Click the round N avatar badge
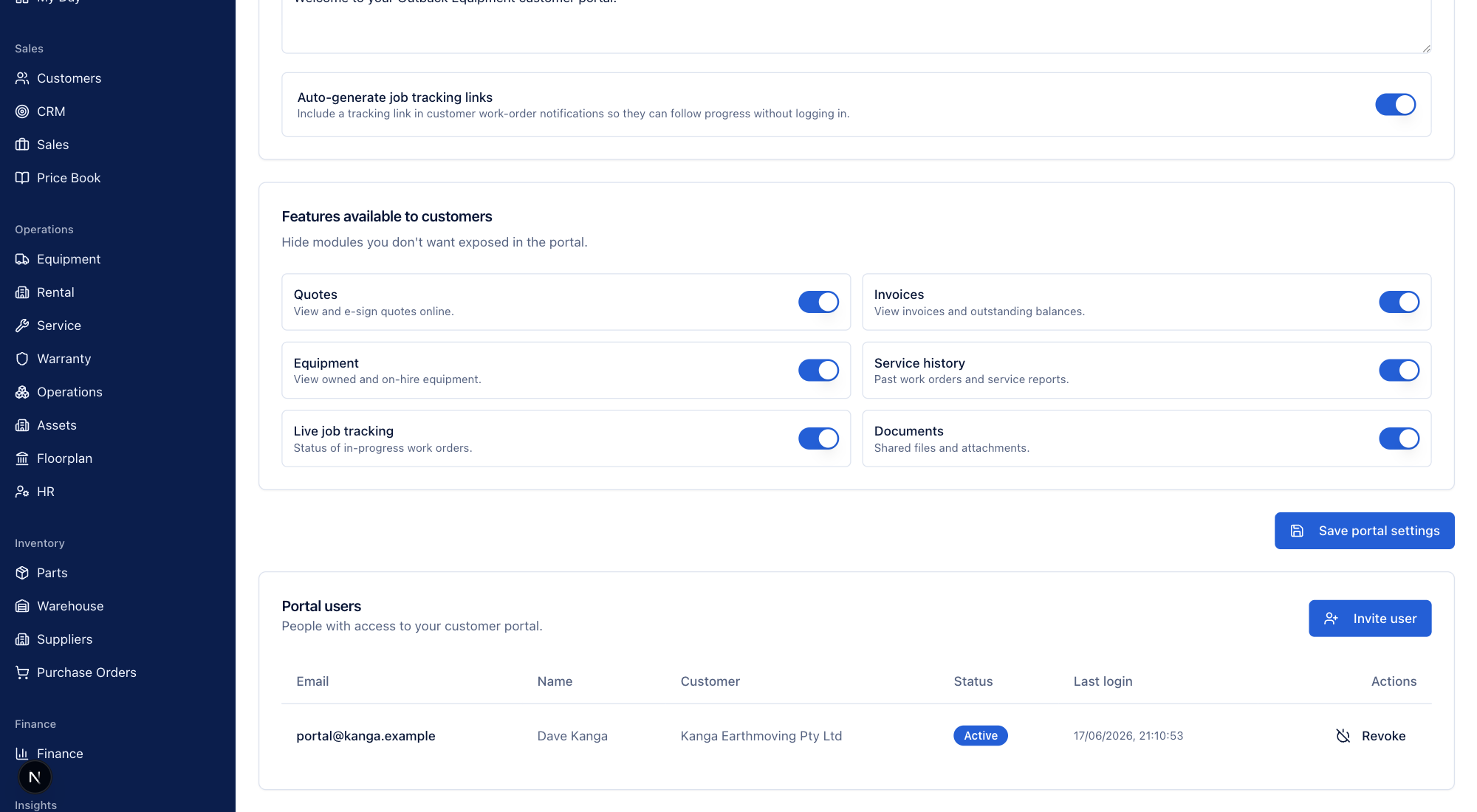This screenshot has height=812, width=1477. [35, 777]
